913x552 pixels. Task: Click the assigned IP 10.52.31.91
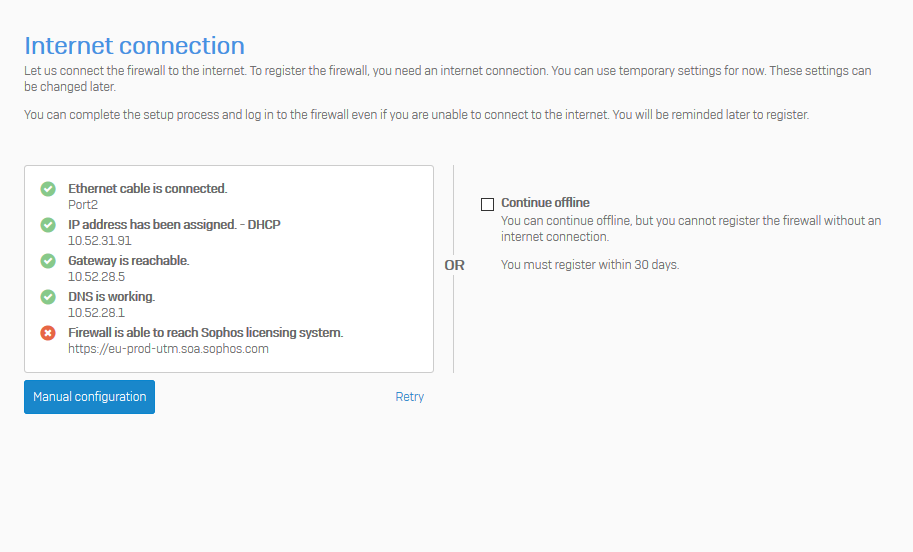[100, 241]
